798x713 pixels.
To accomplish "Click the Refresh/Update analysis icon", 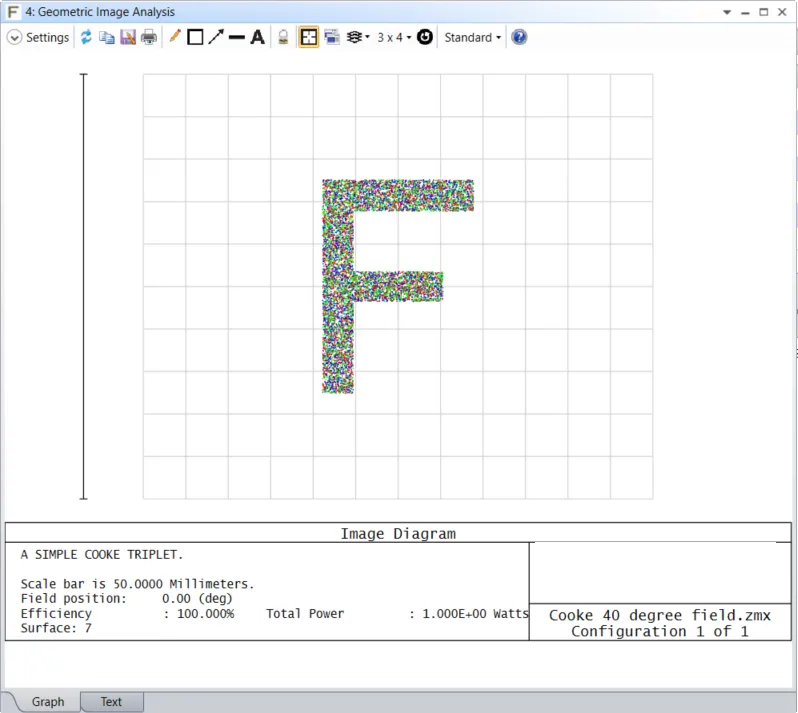I will pos(86,37).
